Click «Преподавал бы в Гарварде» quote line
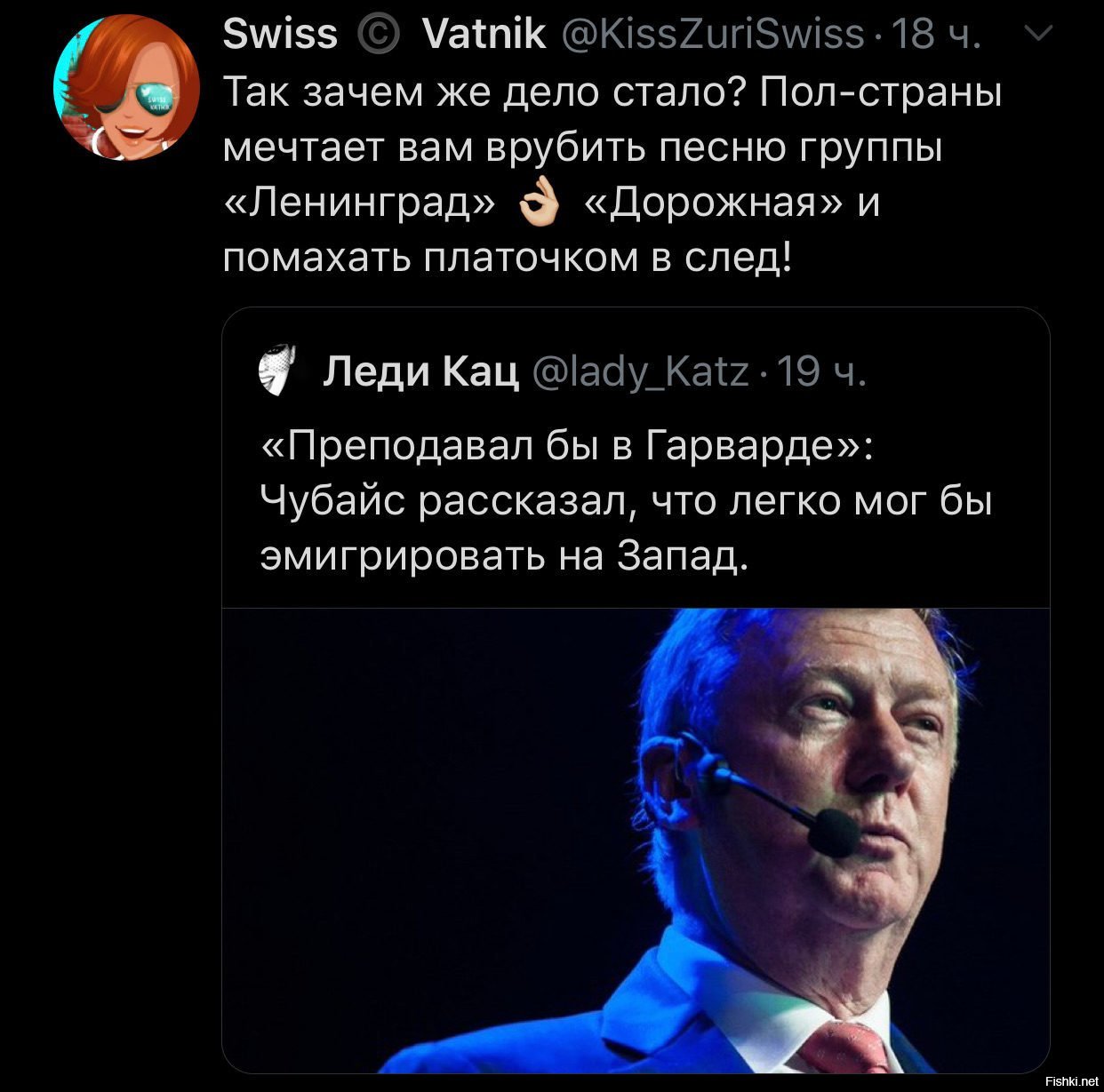The image size is (1104, 1092). coord(566,446)
